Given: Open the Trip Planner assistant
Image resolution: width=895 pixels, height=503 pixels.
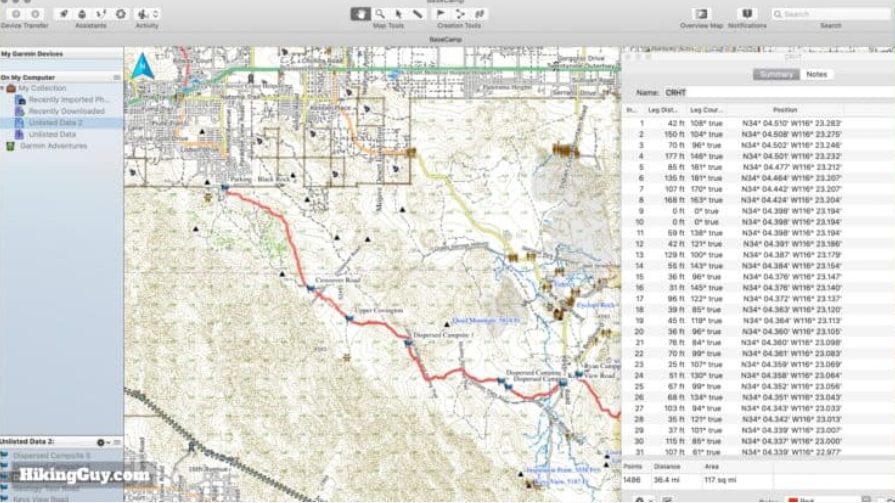Looking at the screenshot, I should tap(63, 14).
